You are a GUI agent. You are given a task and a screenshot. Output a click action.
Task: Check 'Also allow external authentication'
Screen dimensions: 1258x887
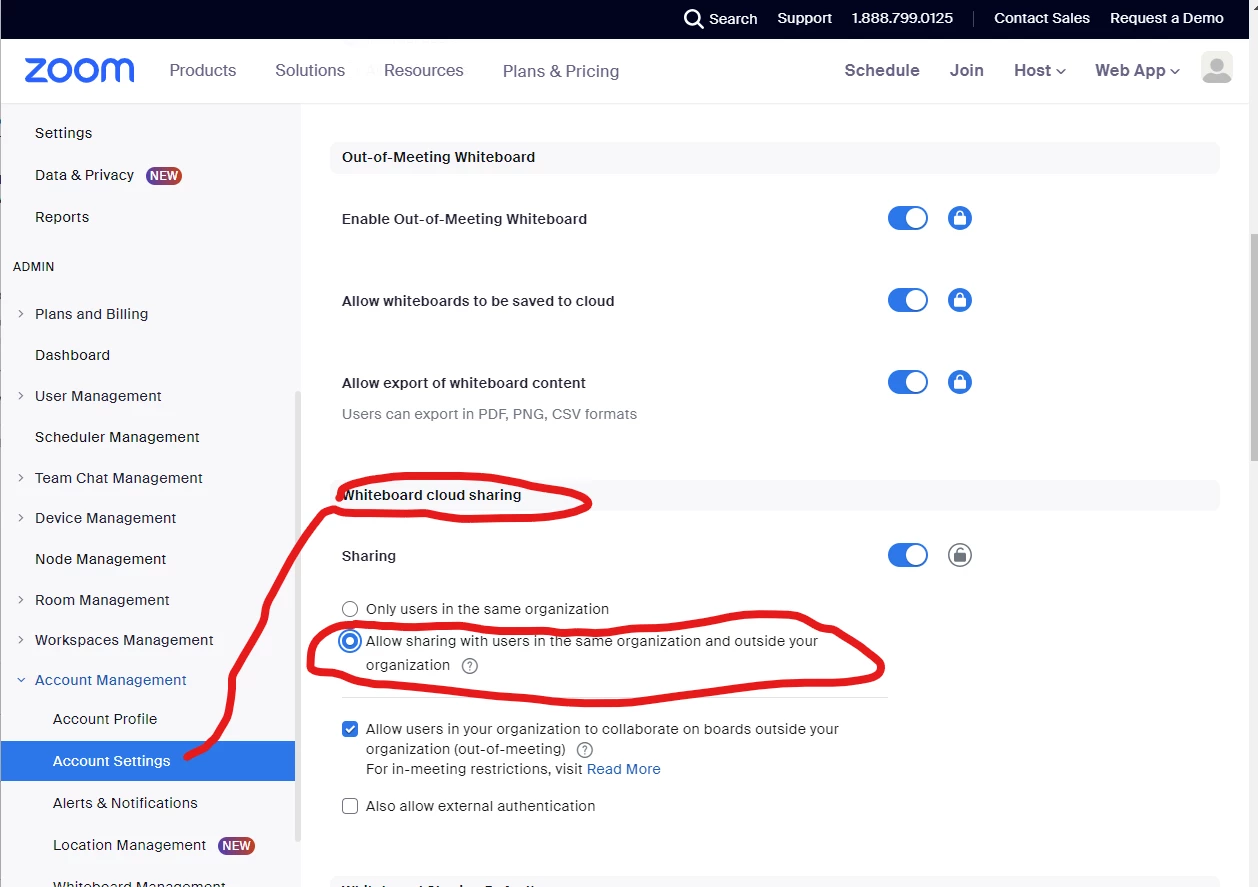350,806
